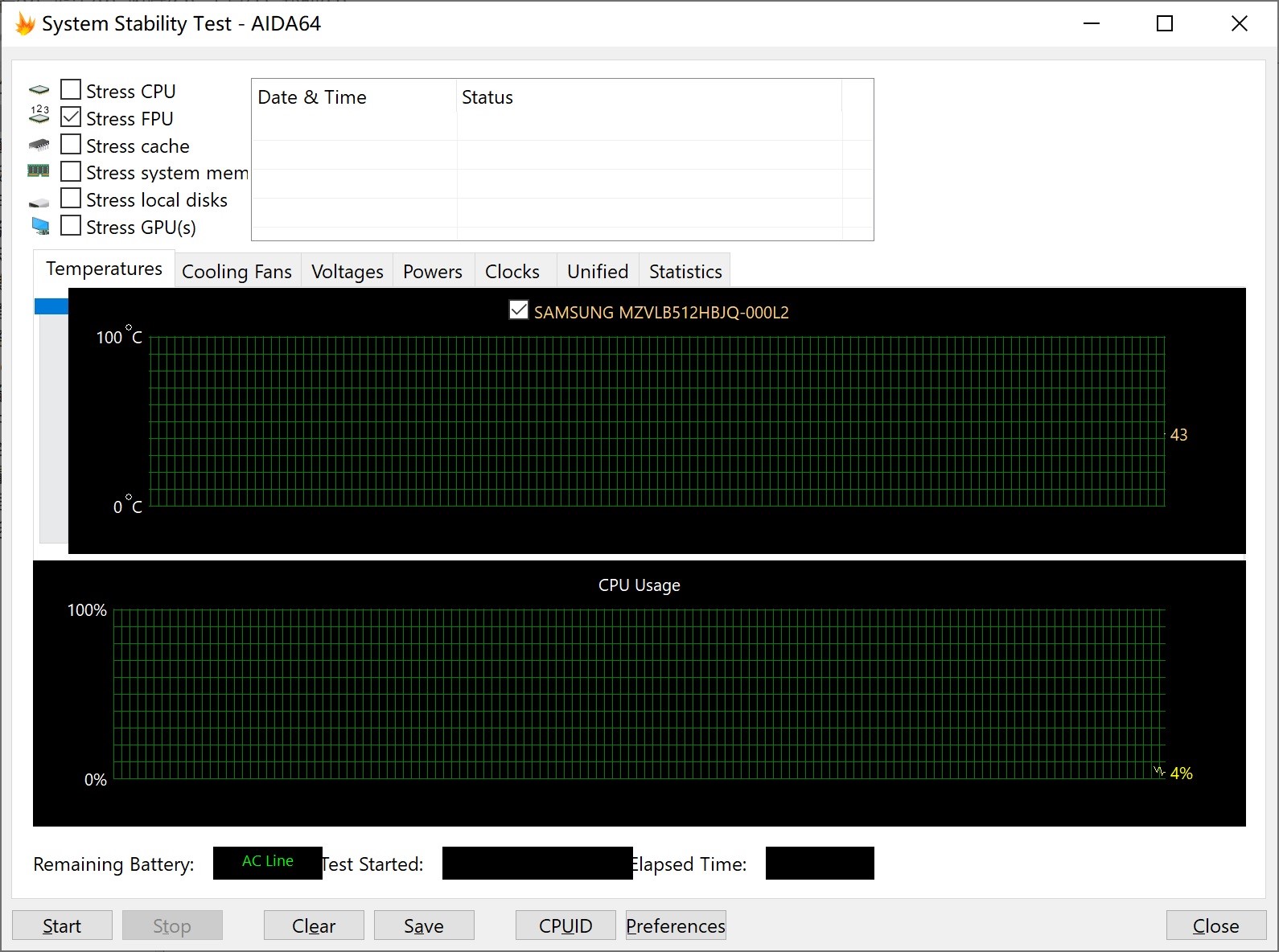Maximize the AIDA64 window
The image size is (1279, 952).
click(x=1165, y=23)
